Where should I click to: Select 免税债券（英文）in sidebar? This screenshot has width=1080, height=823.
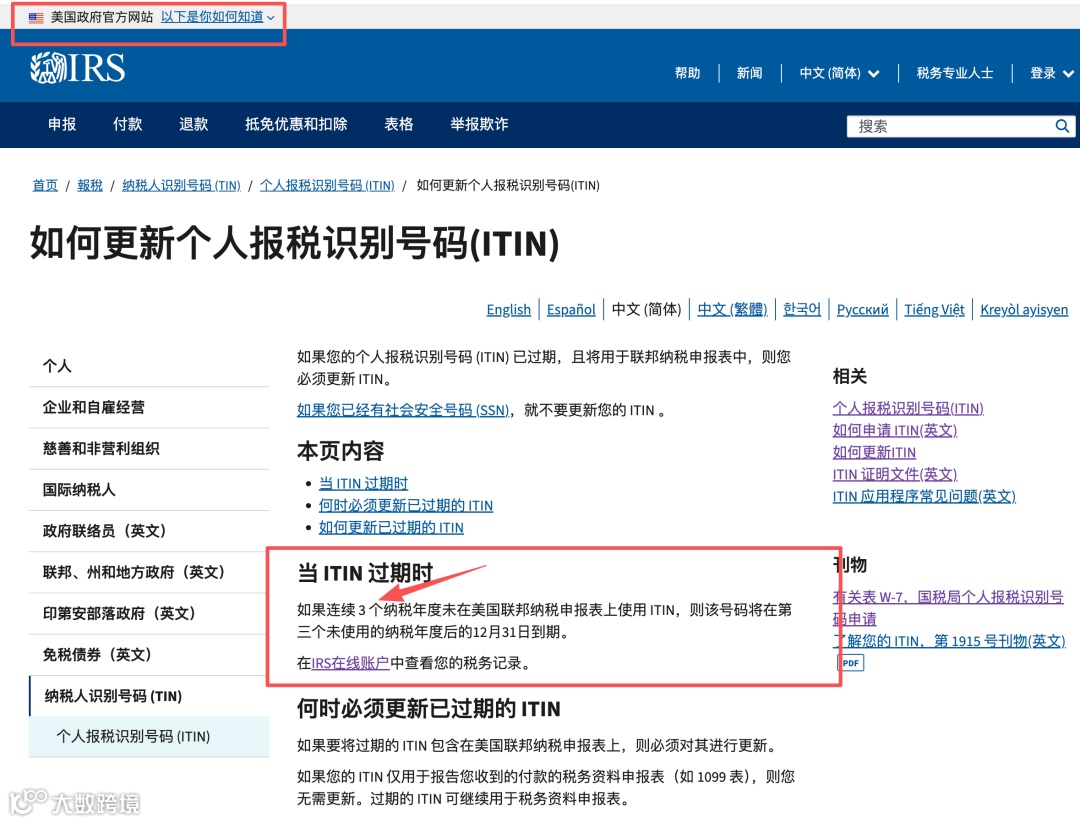point(149,654)
